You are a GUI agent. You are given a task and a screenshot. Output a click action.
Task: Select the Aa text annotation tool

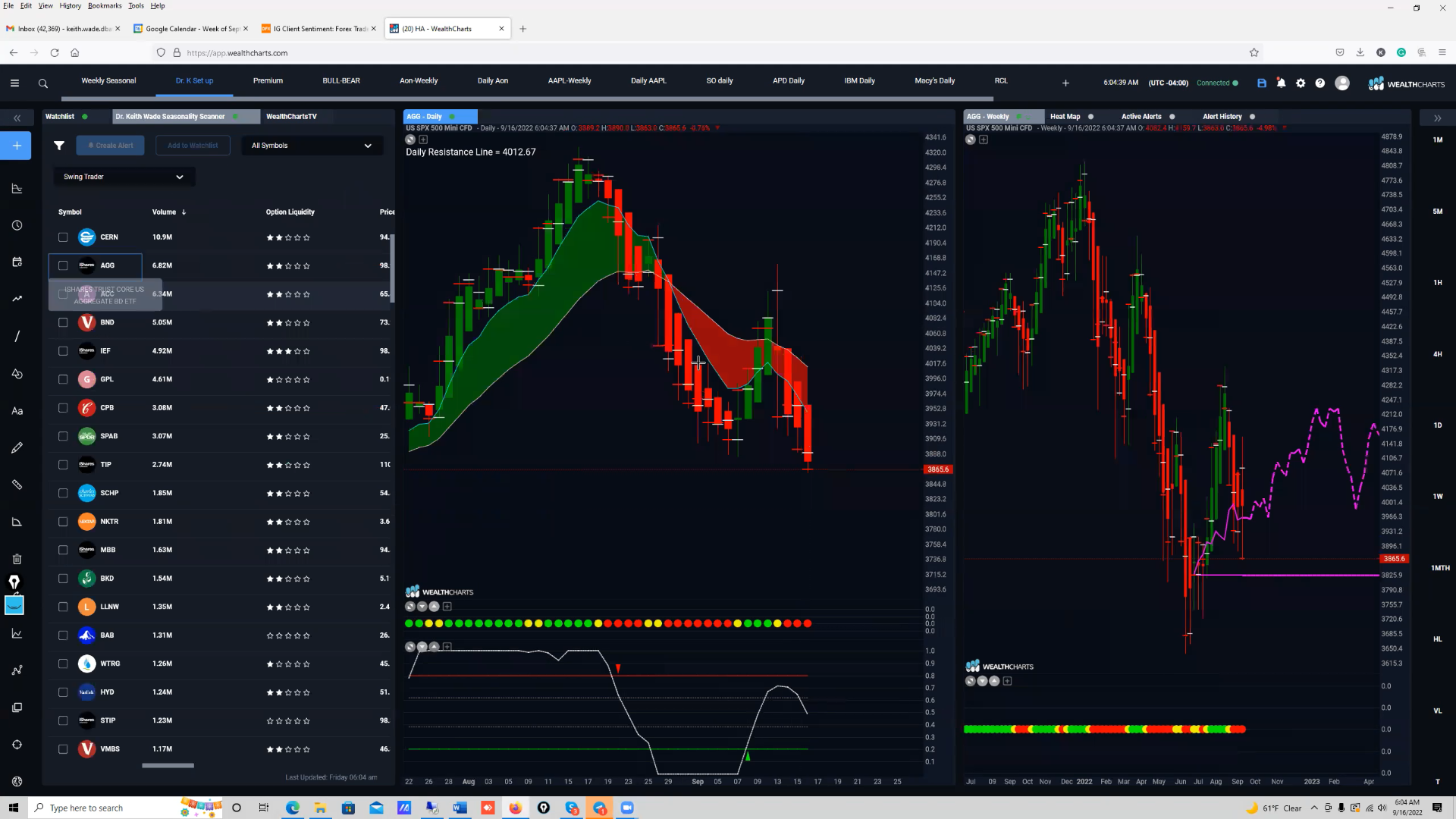(17, 411)
